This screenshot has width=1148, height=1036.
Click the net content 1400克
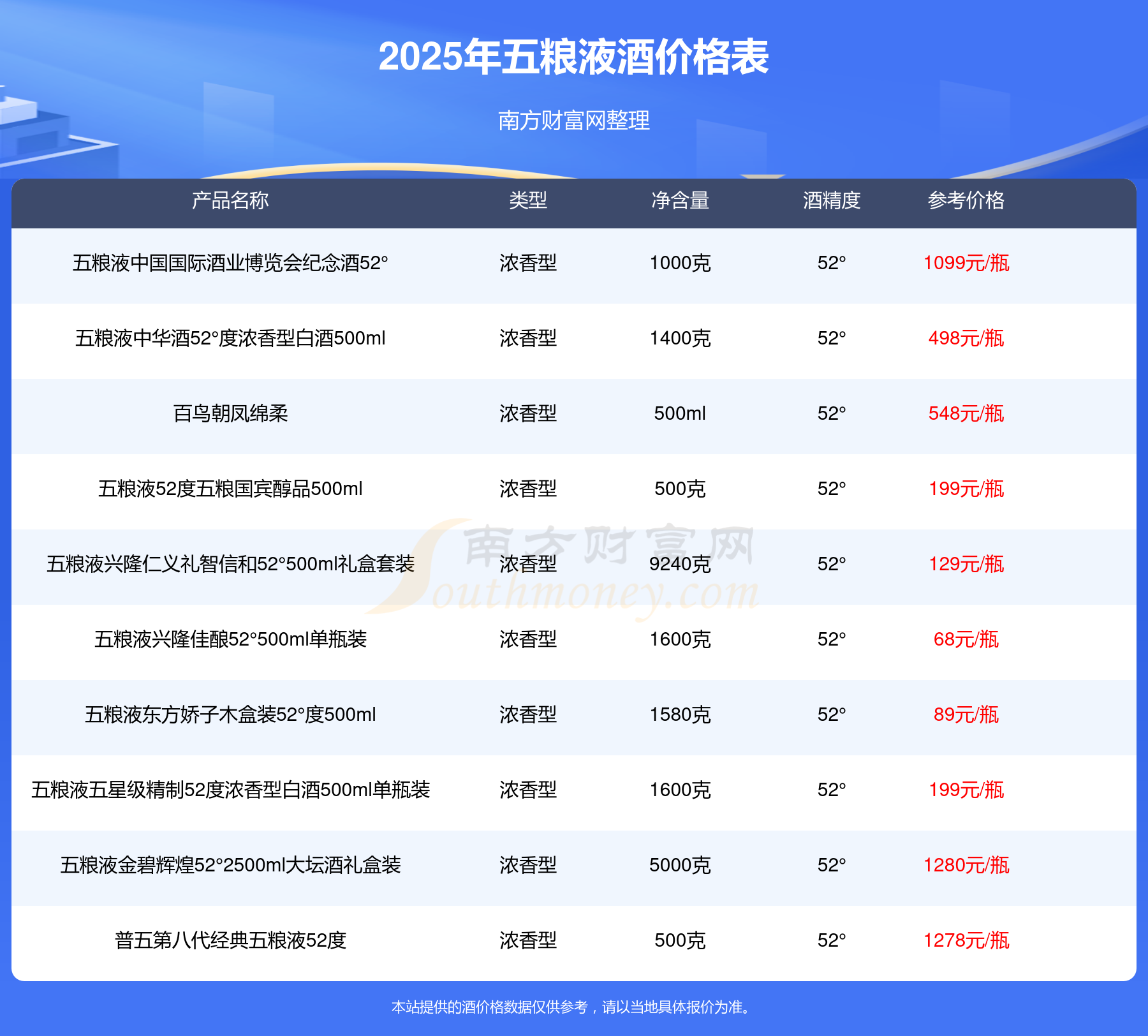click(680, 338)
